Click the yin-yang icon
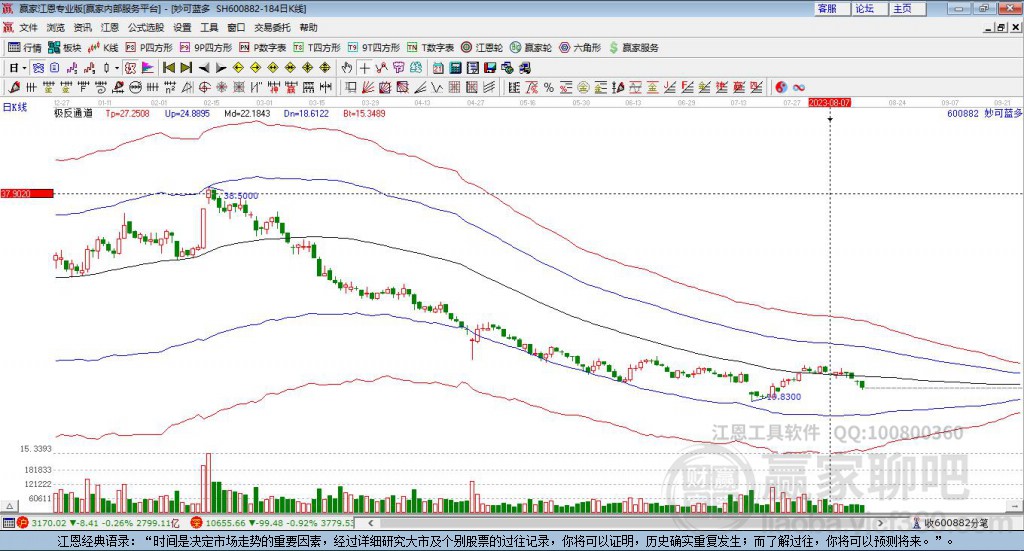 [781, 87]
